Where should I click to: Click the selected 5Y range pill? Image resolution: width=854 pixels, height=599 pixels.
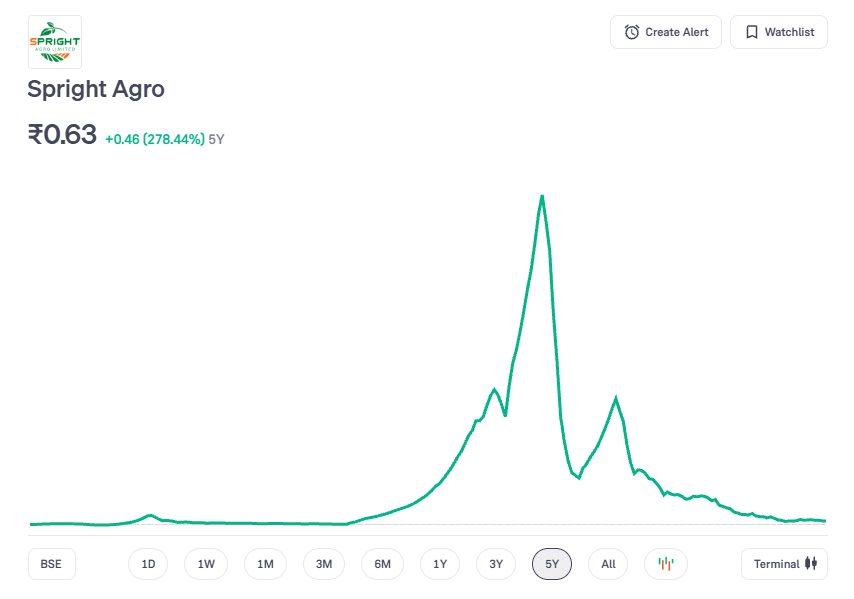552,564
